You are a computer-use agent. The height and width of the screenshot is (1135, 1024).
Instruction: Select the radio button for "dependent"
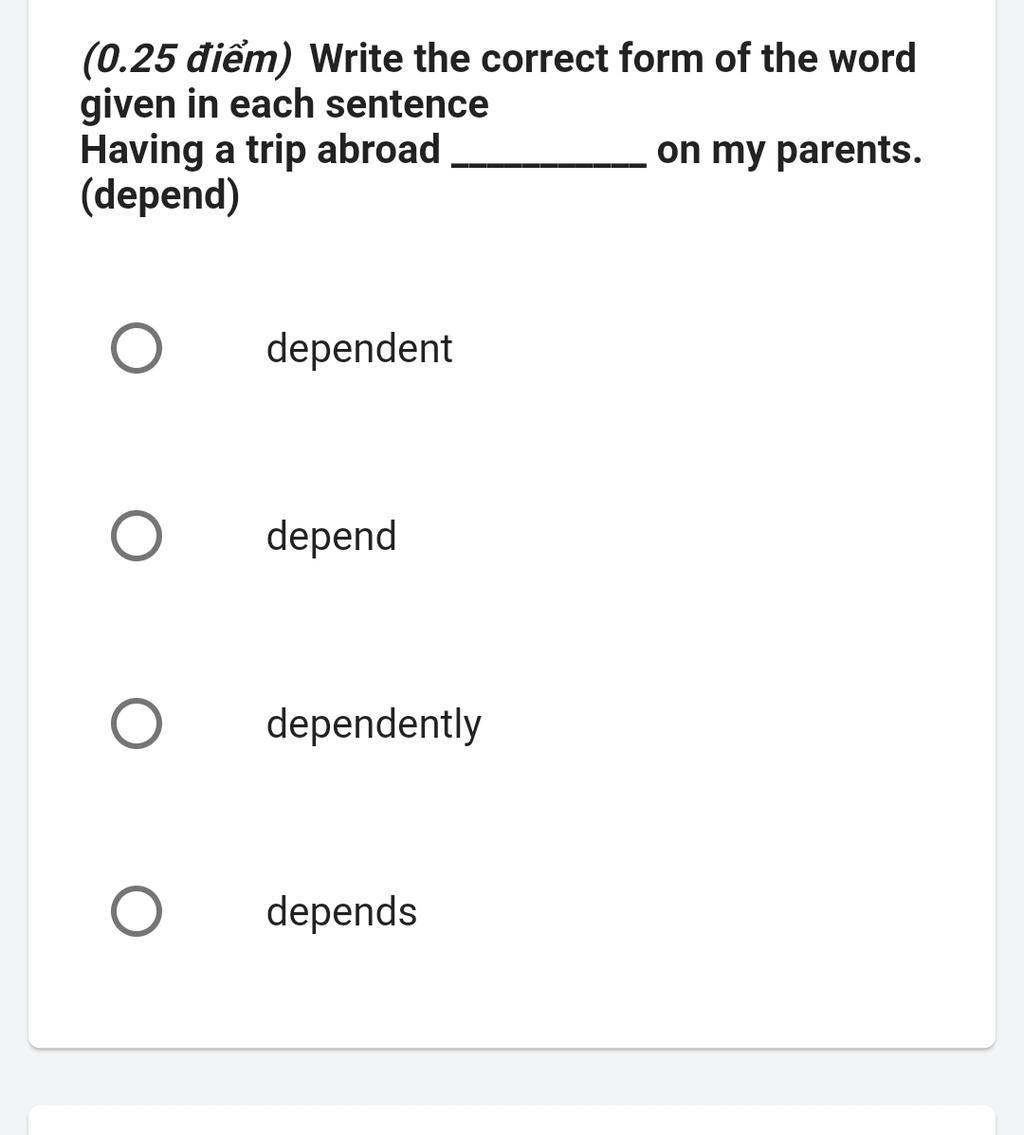pos(136,348)
